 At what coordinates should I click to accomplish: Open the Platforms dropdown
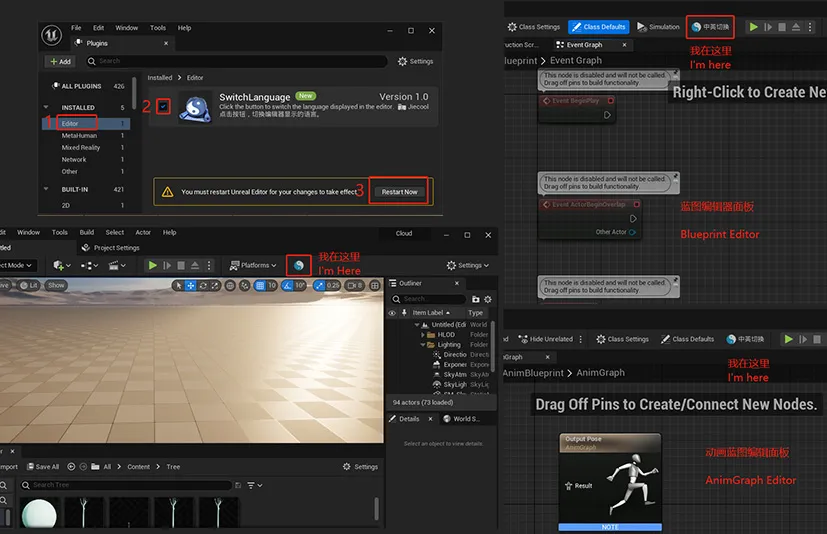253,265
